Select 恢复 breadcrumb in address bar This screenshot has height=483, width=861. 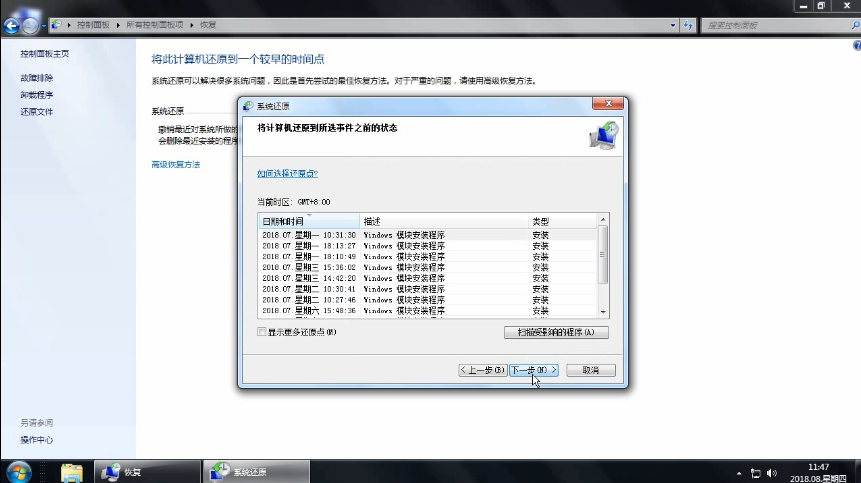coord(208,25)
